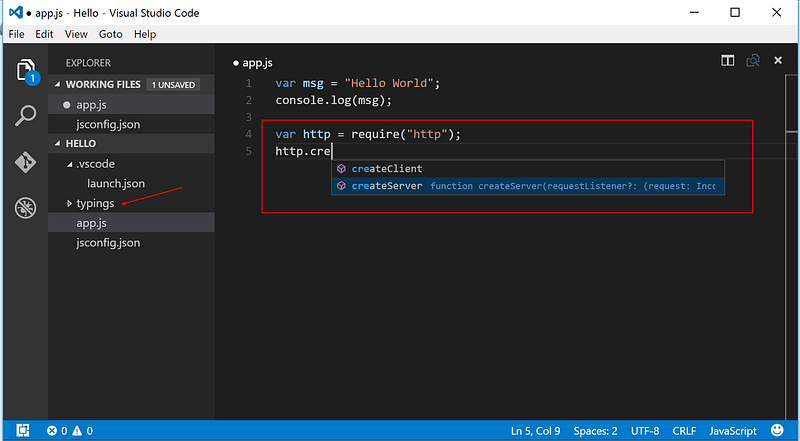Screen dimensions: 800x441
Task: Collapse the HELLO folder section
Action: pyautogui.click(x=57, y=144)
